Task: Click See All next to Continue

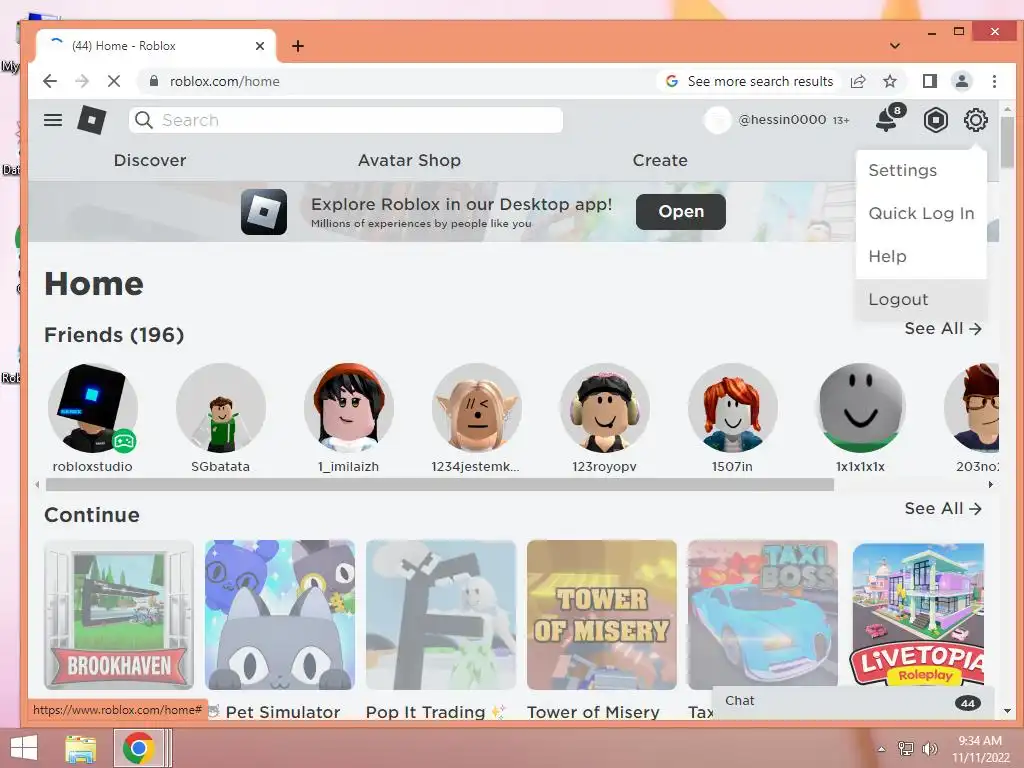Action: 943,509
